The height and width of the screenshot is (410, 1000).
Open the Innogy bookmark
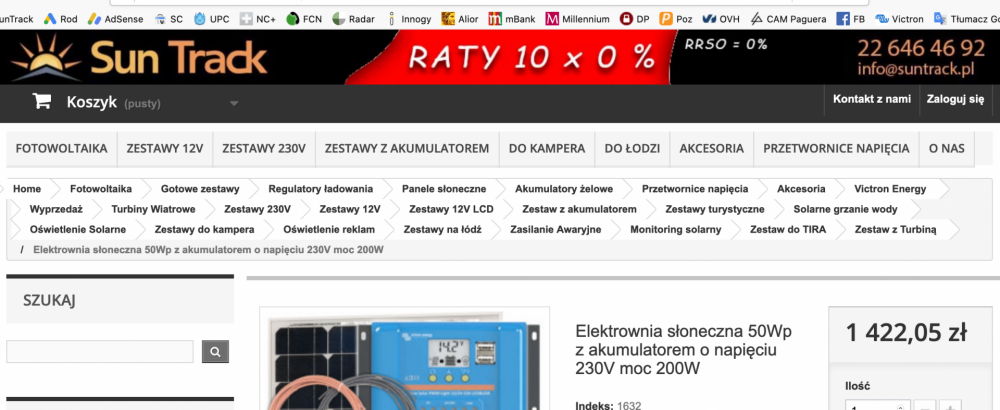coord(408,19)
